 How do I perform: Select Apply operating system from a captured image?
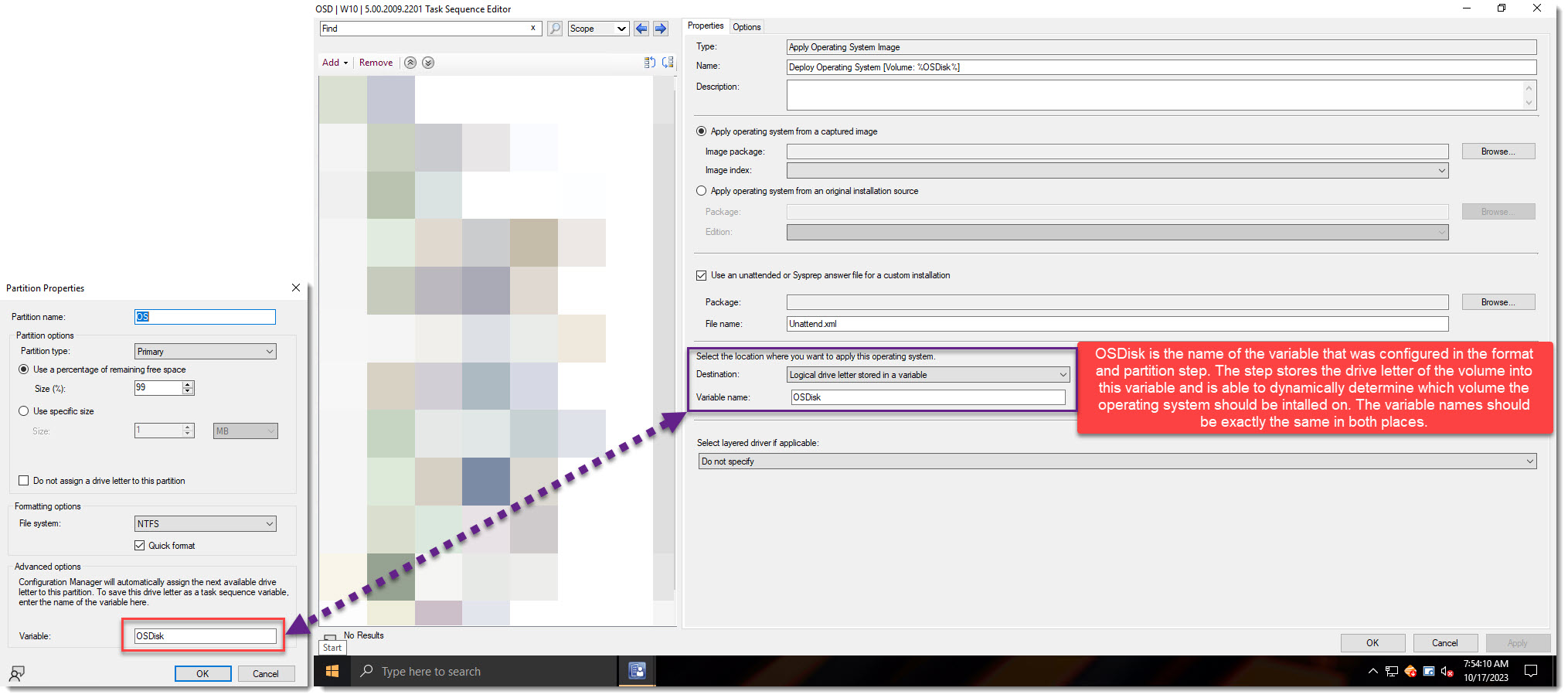701,131
